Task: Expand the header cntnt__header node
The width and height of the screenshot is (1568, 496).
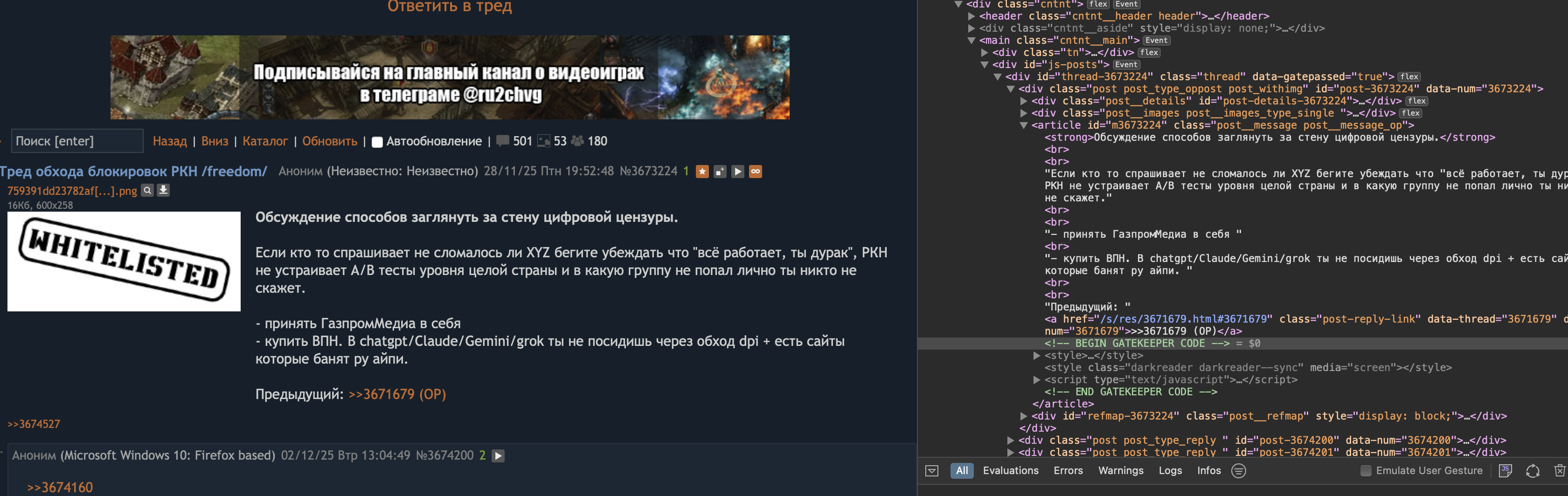Action: pyautogui.click(x=971, y=16)
